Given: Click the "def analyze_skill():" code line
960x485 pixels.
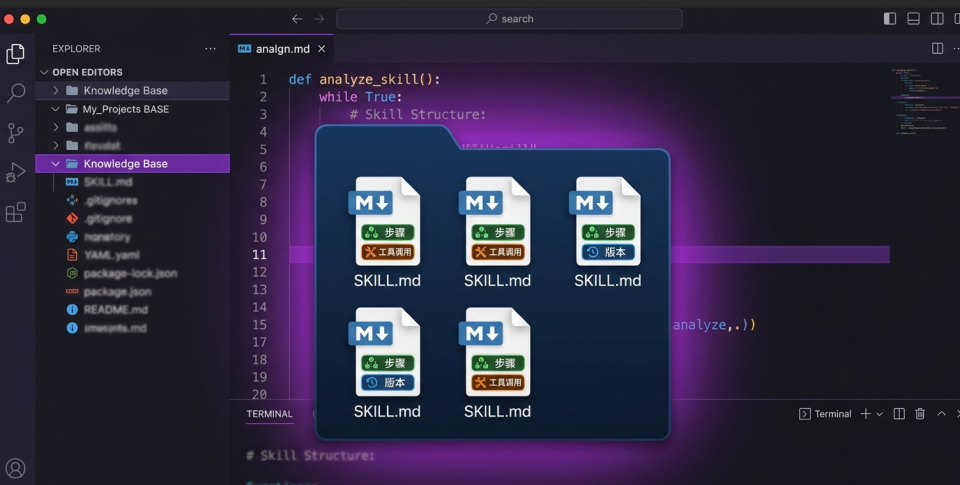Looking at the screenshot, I should coord(364,80).
